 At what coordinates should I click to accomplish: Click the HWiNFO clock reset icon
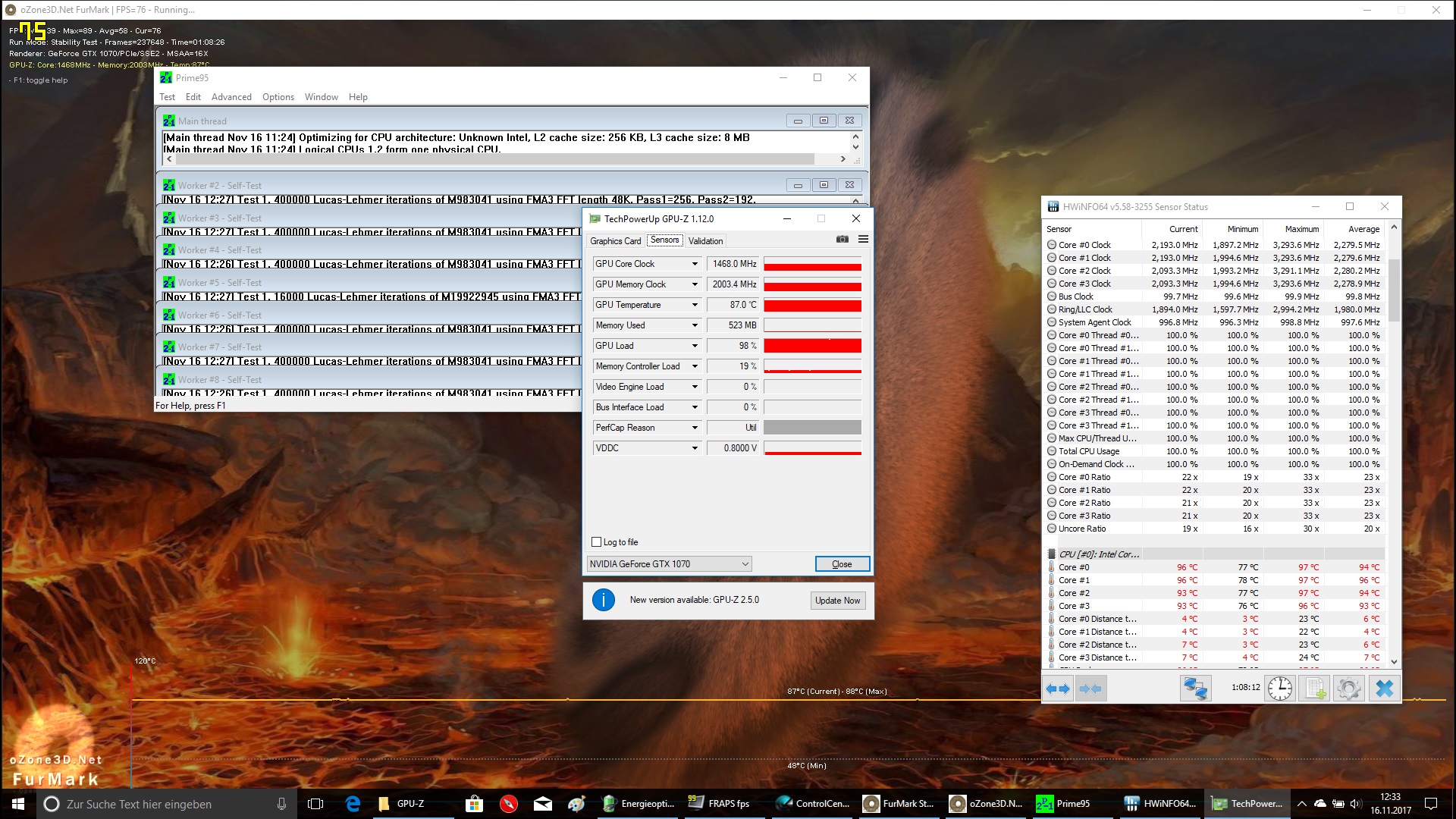tap(1280, 689)
